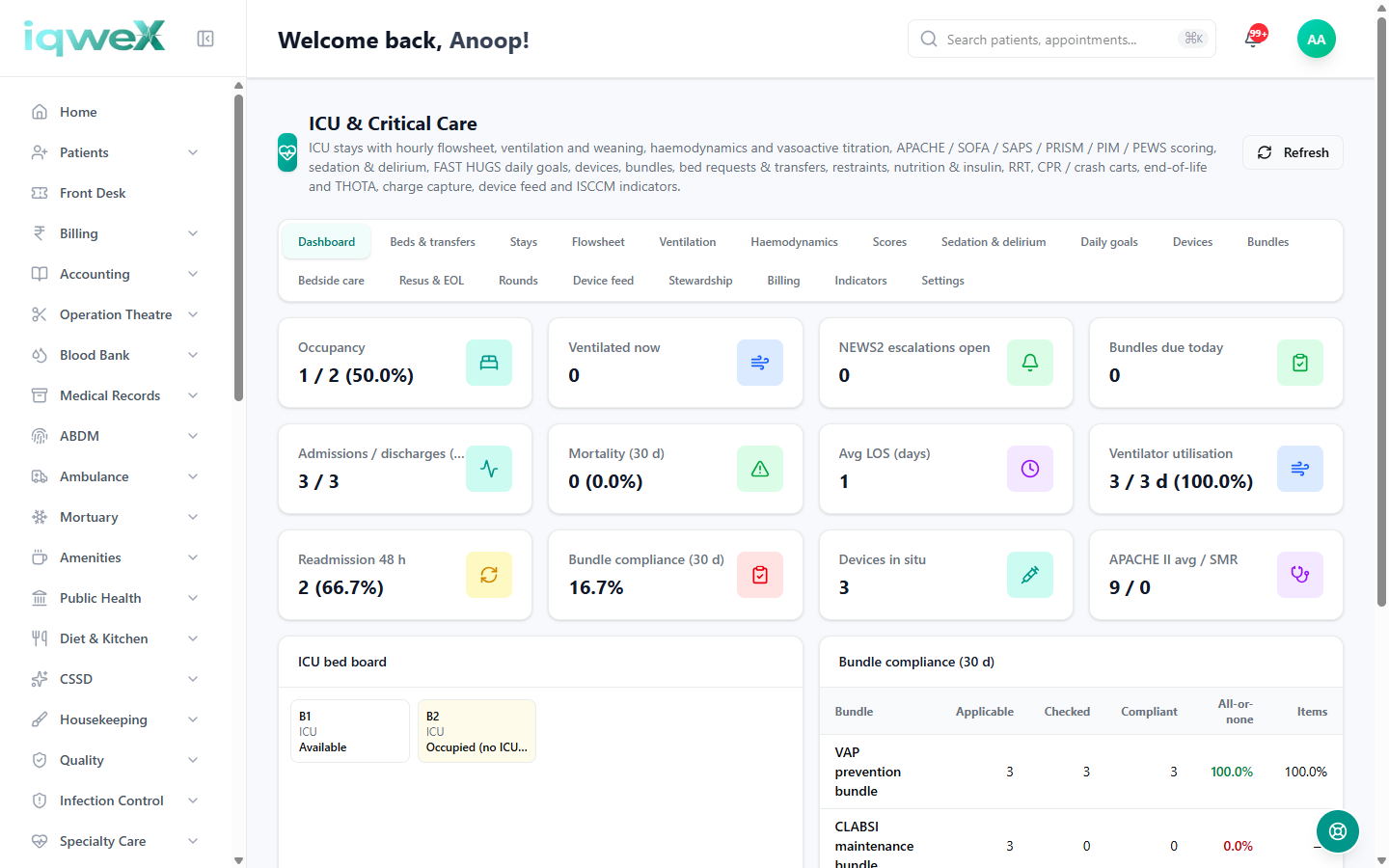The width and height of the screenshot is (1389, 868).
Task: Click the sidebar vertical scrollbar
Action: coord(238,248)
